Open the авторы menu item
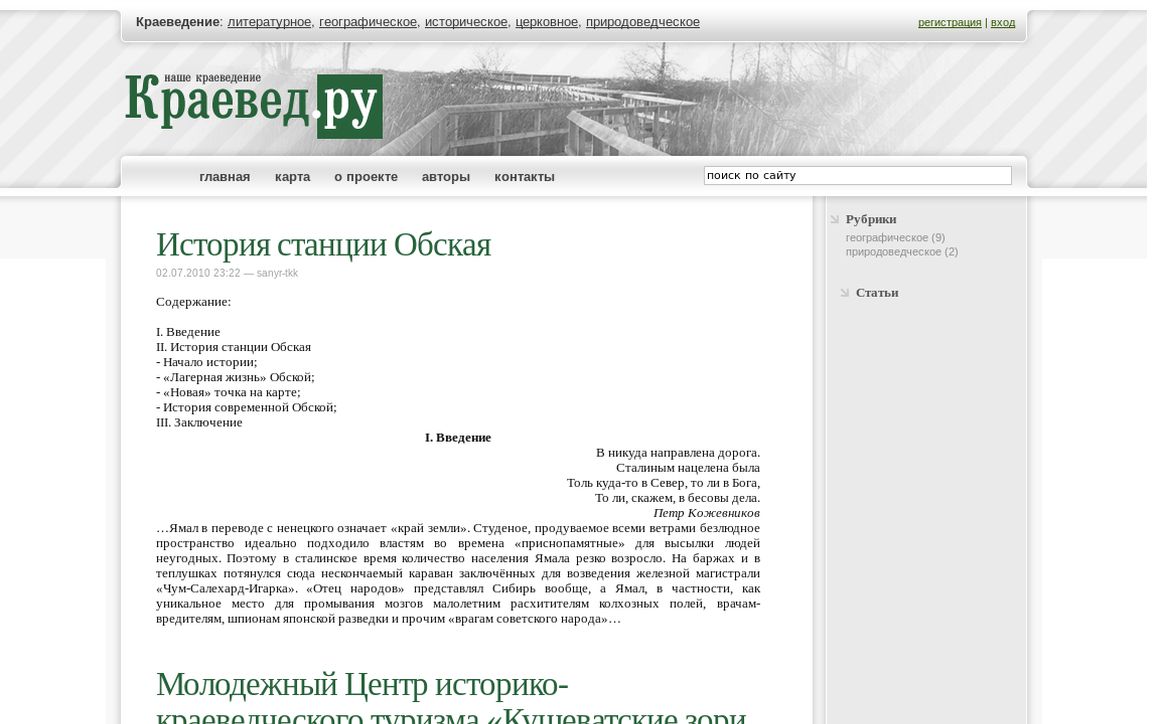This screenshot has height=724, width=1160. [x=445, y=177]
